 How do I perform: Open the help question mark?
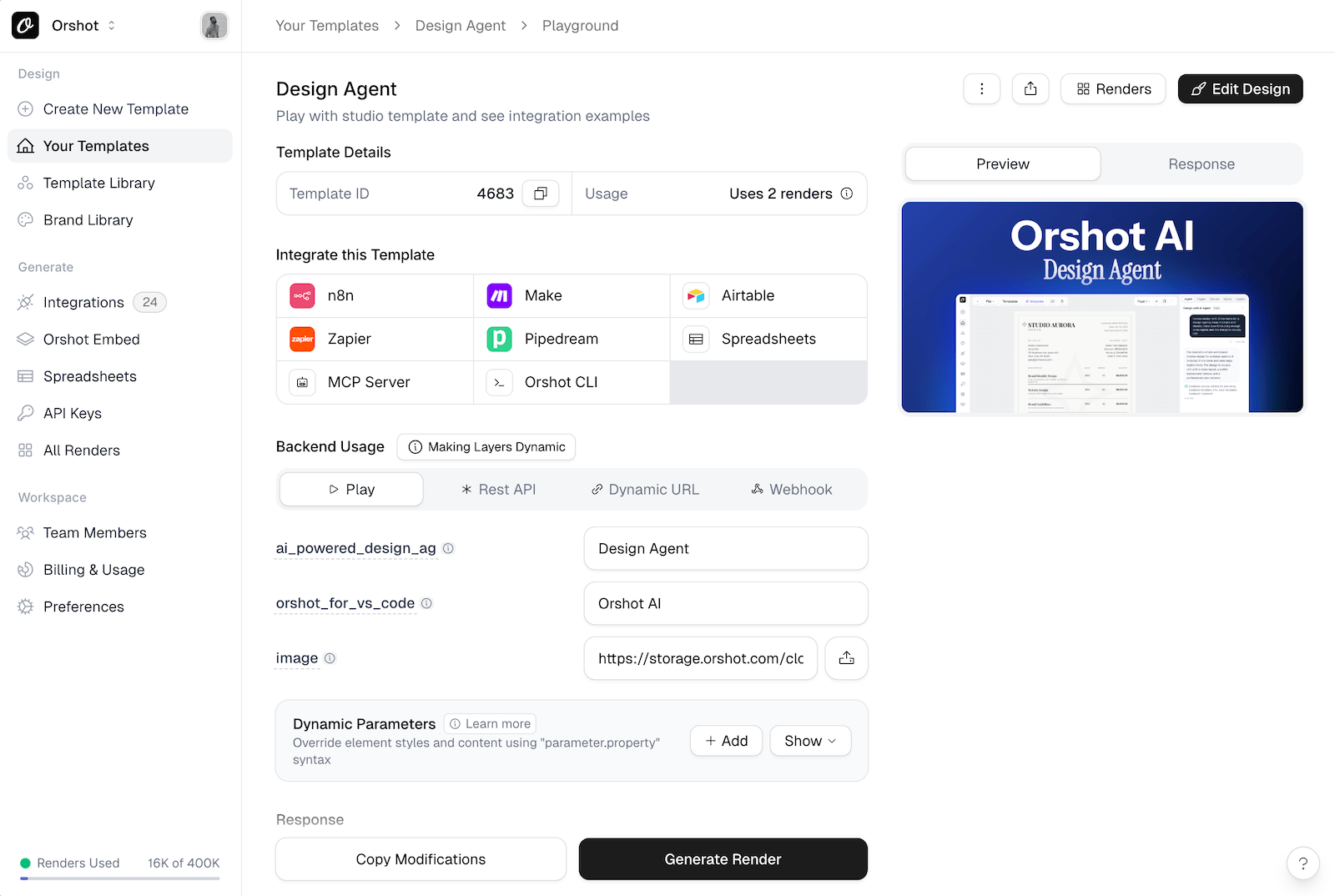(1302, 863)
